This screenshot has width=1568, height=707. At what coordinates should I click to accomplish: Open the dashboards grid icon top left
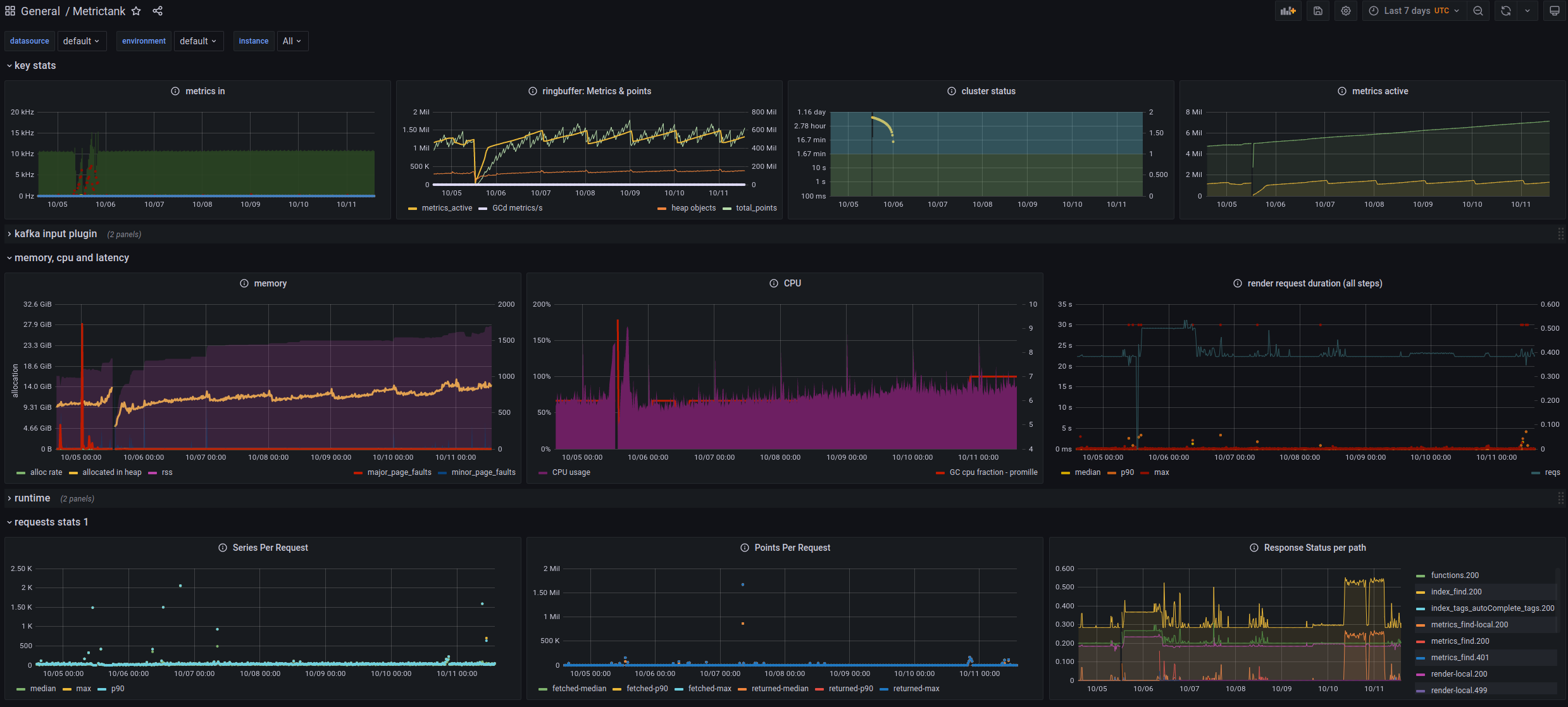click(9, 11)
